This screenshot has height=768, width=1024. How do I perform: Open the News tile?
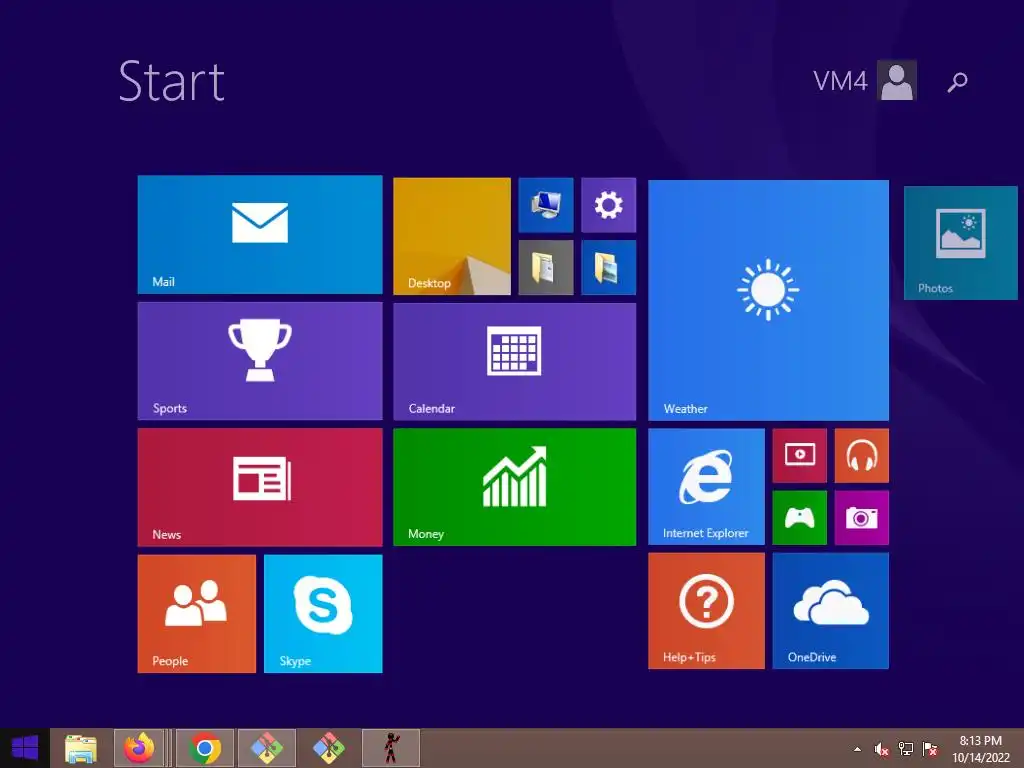[x=260, y=487]
